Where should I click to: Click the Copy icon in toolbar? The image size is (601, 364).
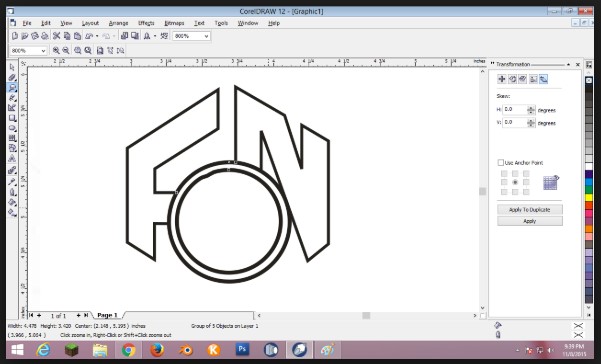[x=67, y=36]
